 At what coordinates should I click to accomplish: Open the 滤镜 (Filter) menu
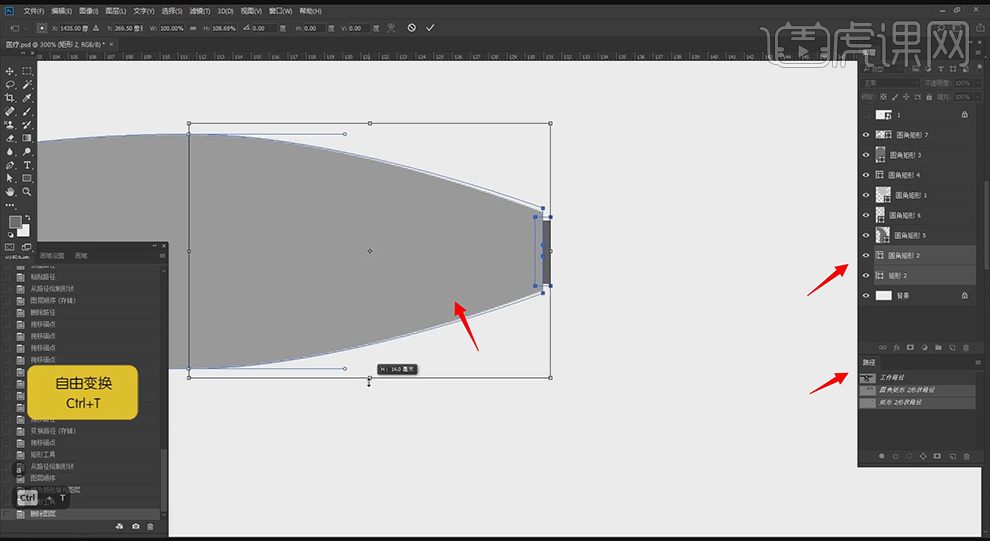tap(200, 11)
